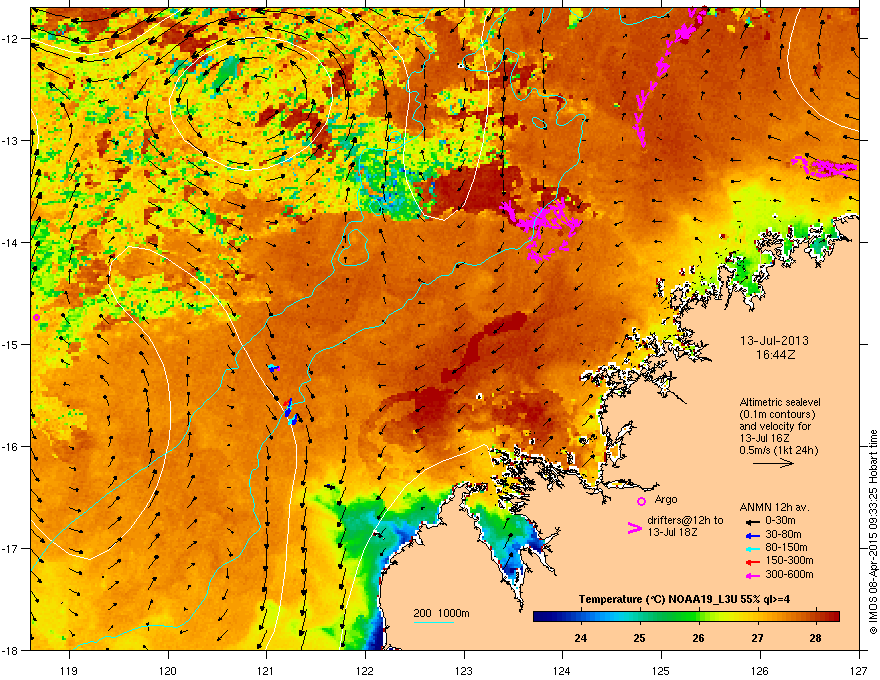Click the '122' longitude axis label
Image resolution: width=880 pixels, height=680 pixels.
[x=365, y=670]
